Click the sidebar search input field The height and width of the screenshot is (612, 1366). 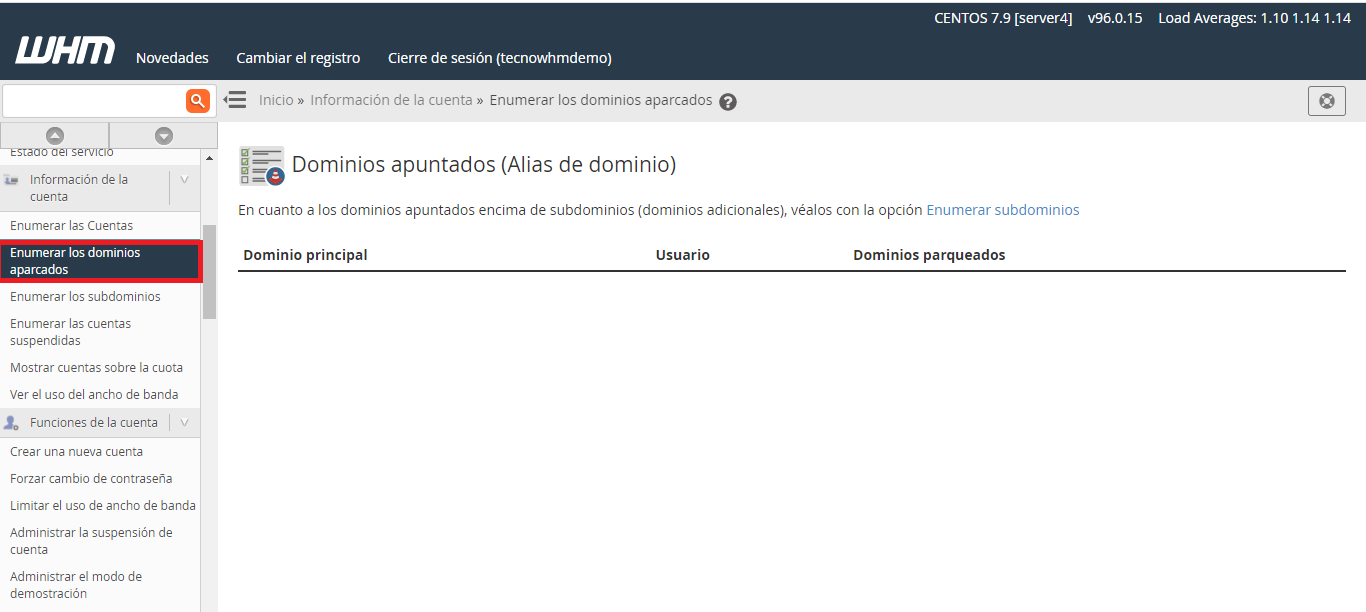point(93,100)
